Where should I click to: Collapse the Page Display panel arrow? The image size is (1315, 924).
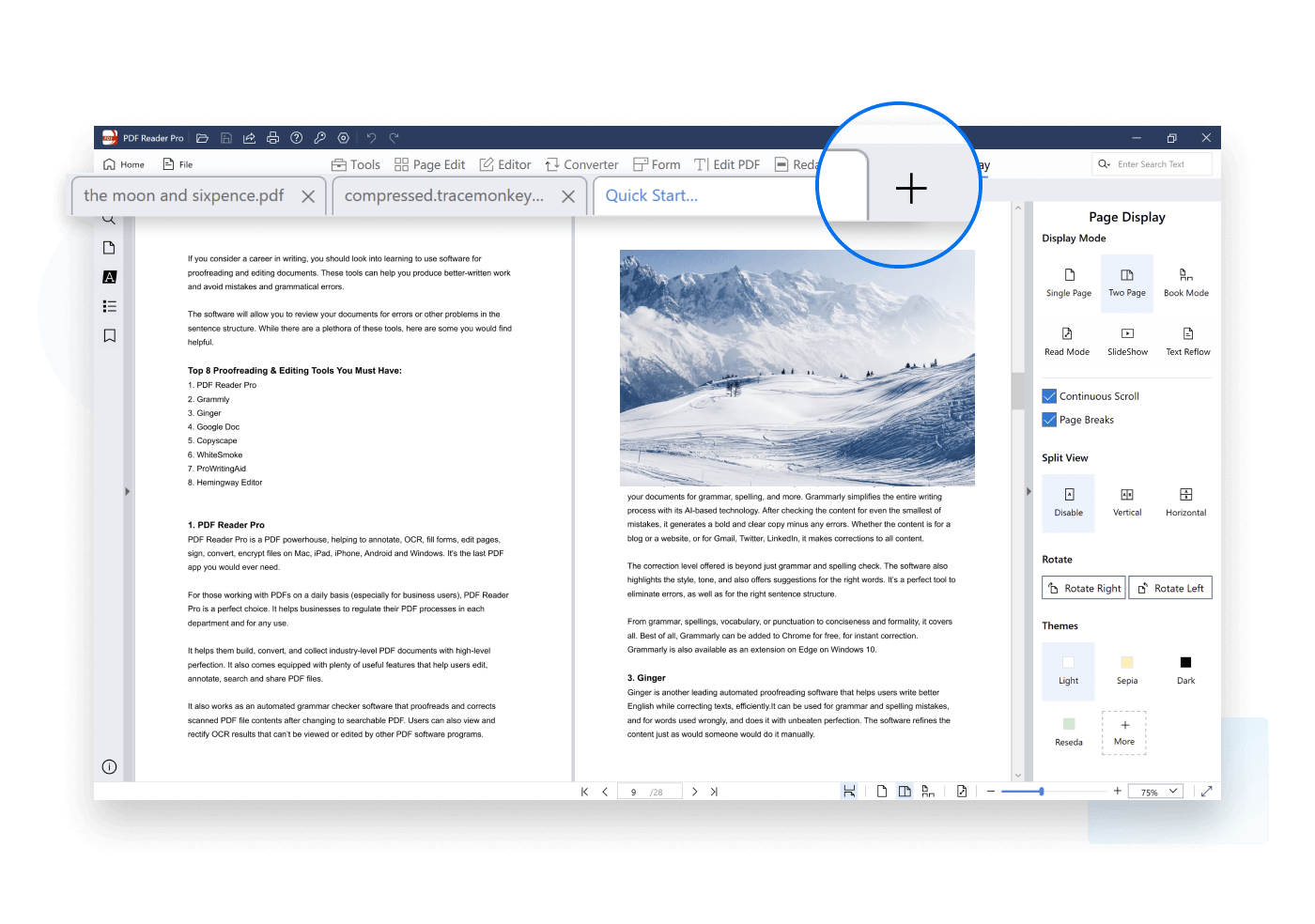pyautogui.click(x=1029, y=491)
